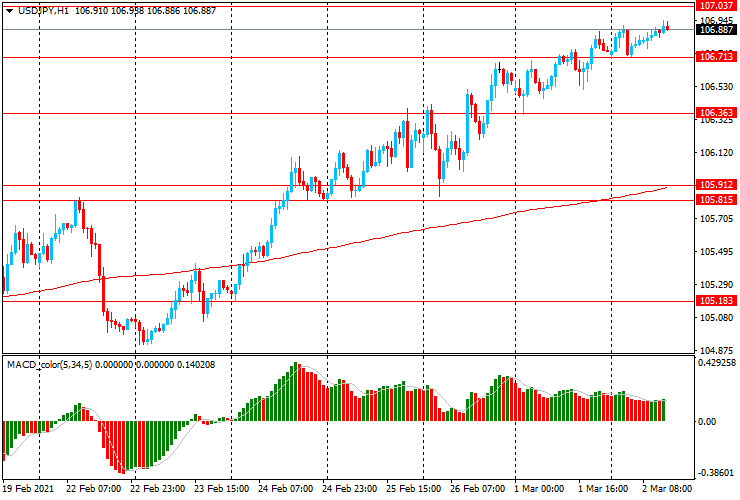
Task: Select the 106.713 red level tag
Action: [x=716, y=57]
